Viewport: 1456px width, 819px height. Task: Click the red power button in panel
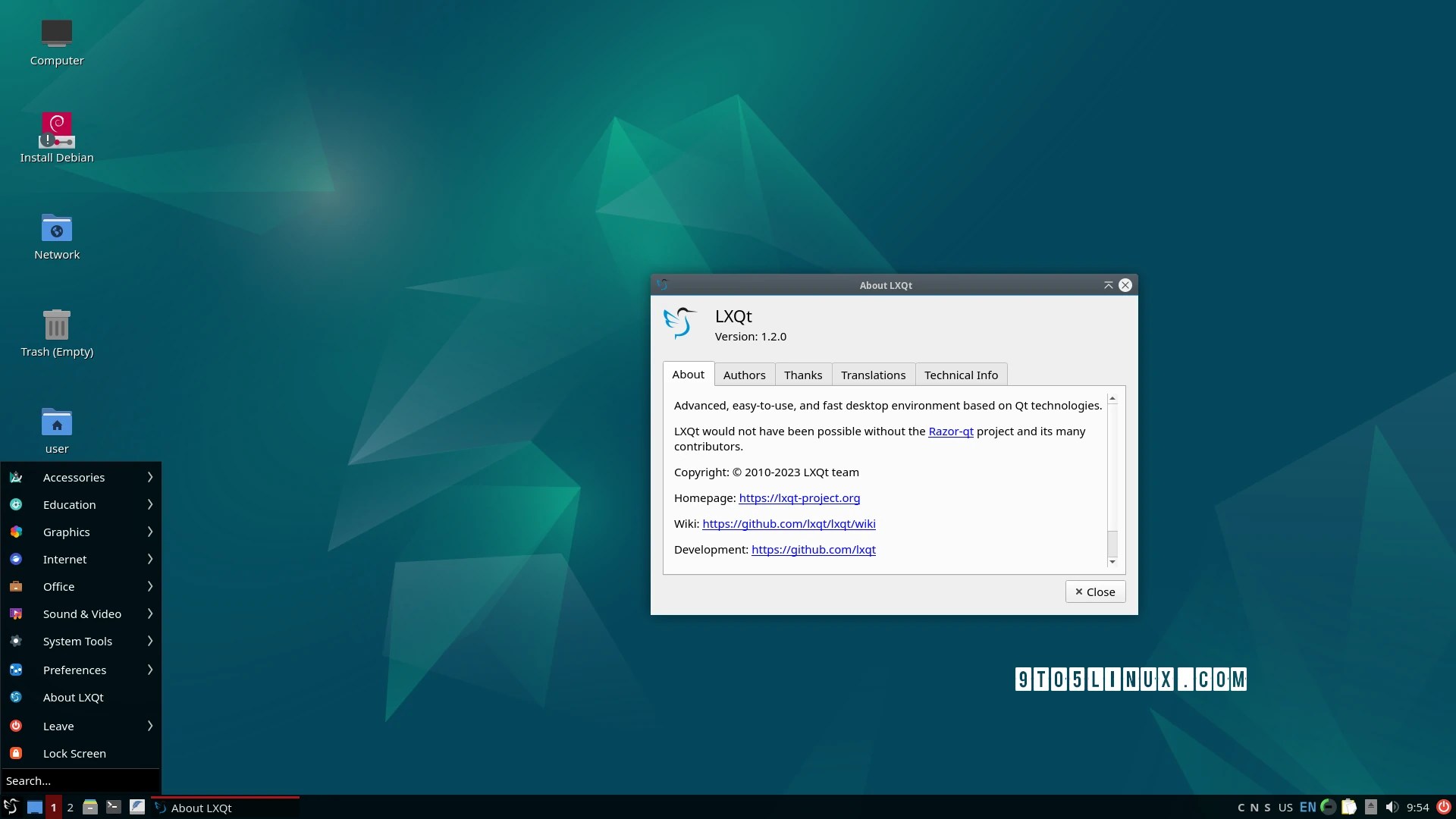tap(1443, 807)
